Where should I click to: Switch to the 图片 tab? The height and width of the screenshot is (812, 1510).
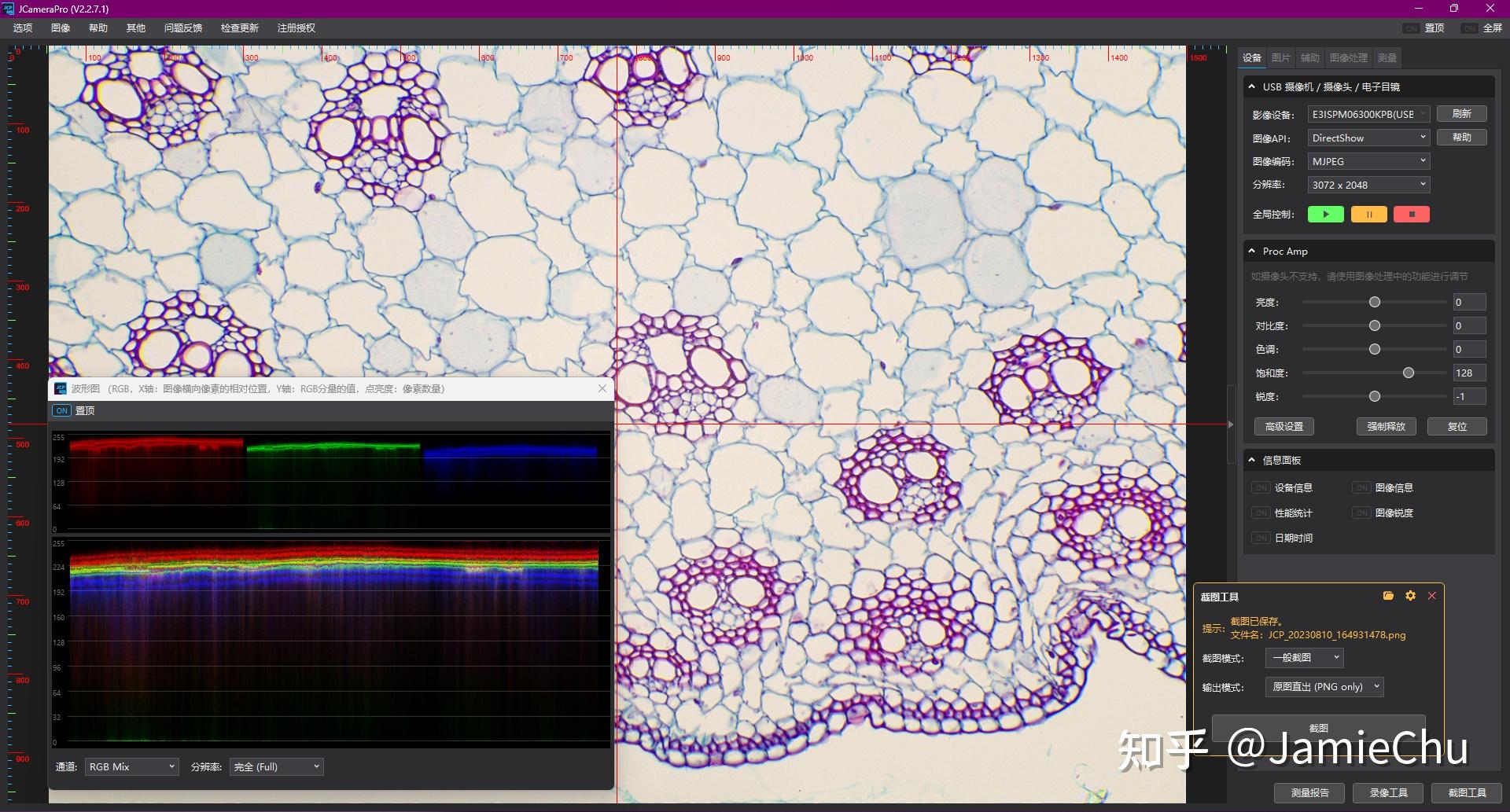1281,57
